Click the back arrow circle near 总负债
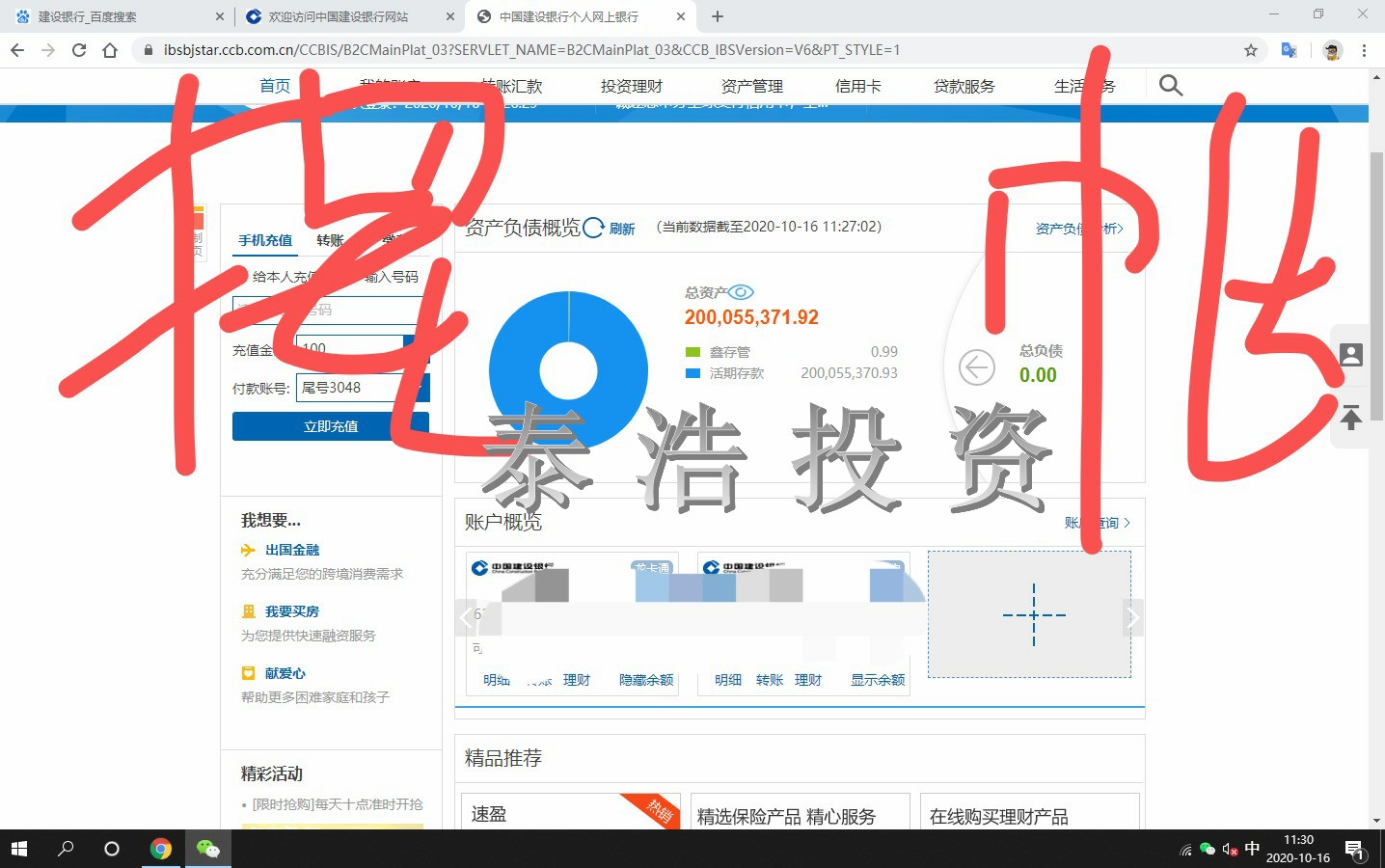This screenshot has width=1385, height=868. [977, 367]
